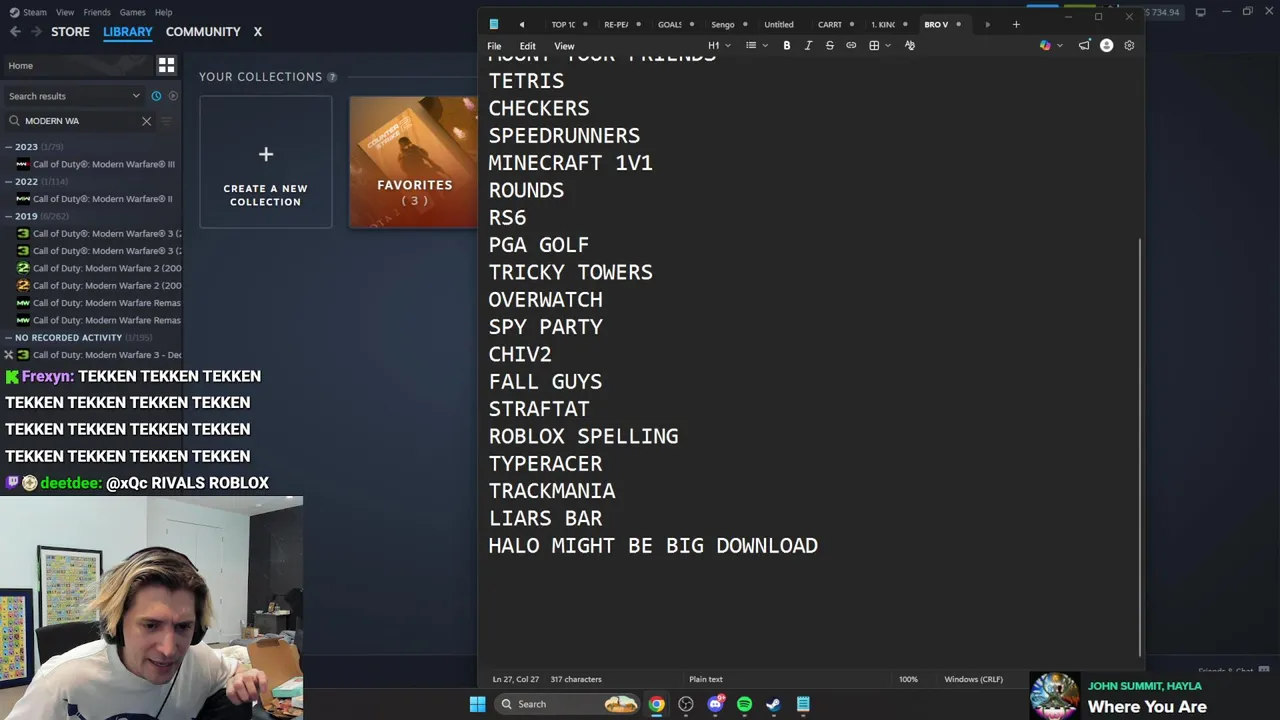Switch to the CARRT Notepad tab
Screen dimensions: 1280x720
point(829,24)
